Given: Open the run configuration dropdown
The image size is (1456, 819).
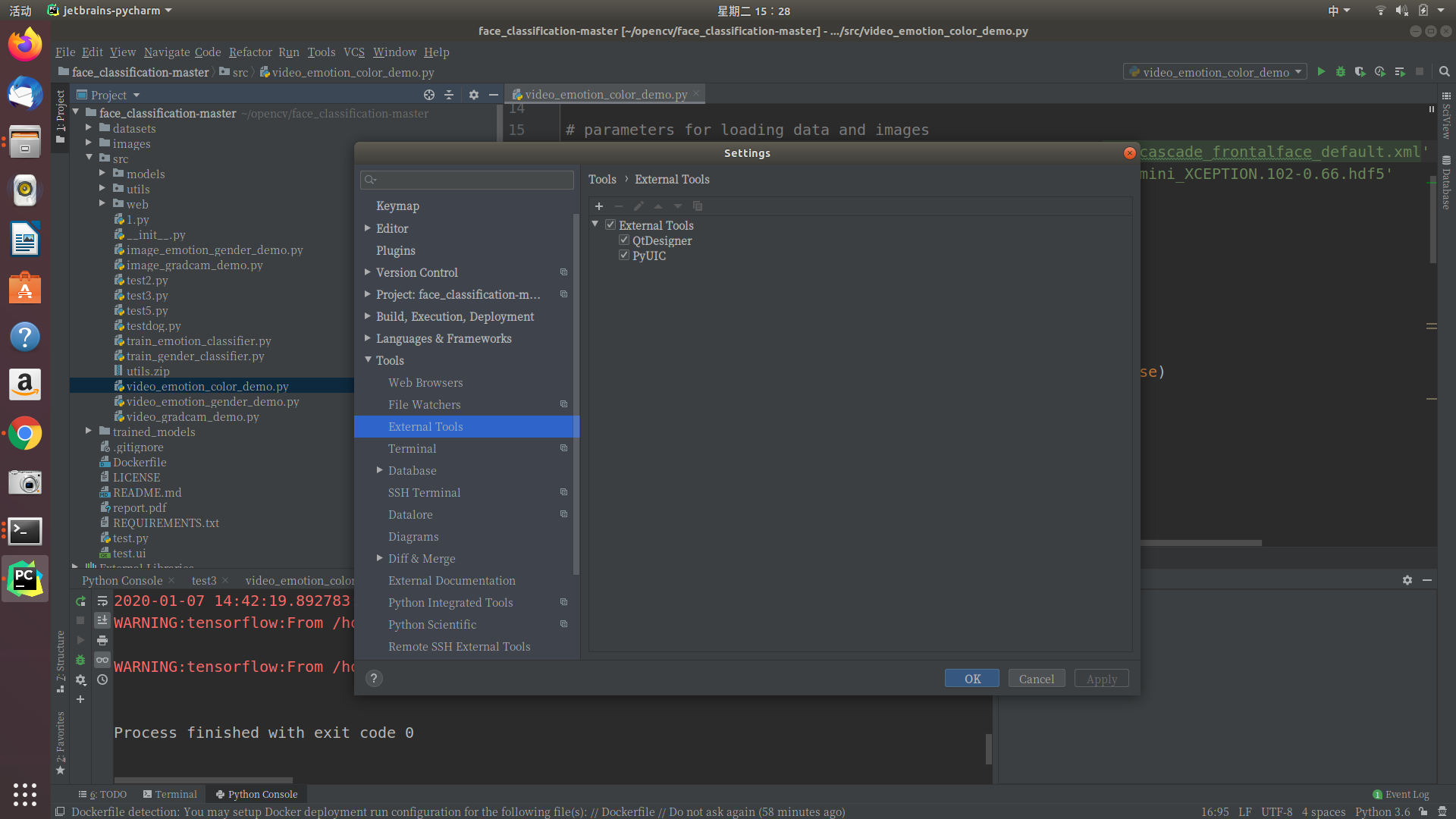Looking at the screenshot, I should tap(1215, 72).
